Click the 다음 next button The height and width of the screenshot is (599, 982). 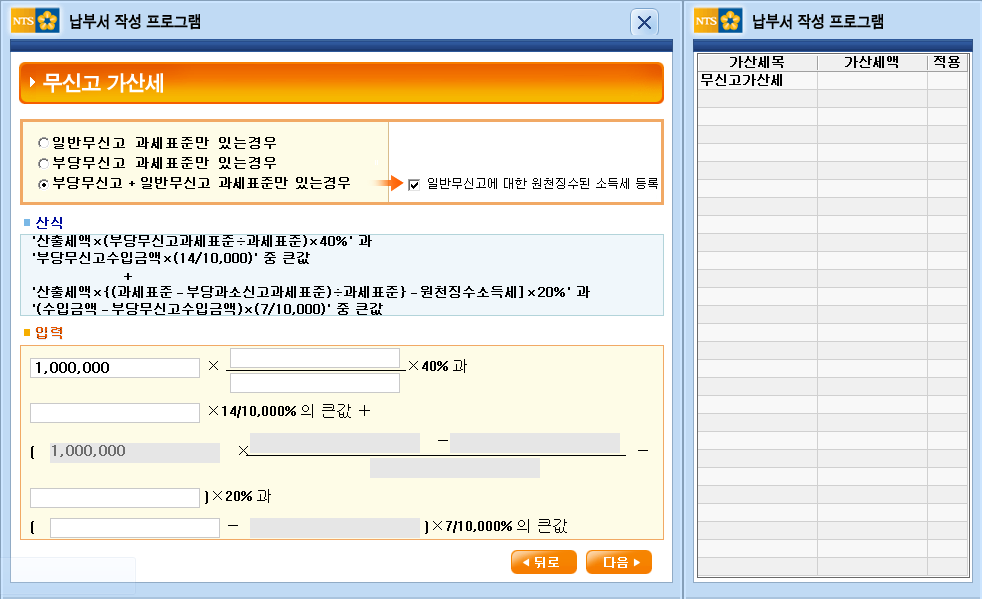pyautogui.click(x=619, y=562)
